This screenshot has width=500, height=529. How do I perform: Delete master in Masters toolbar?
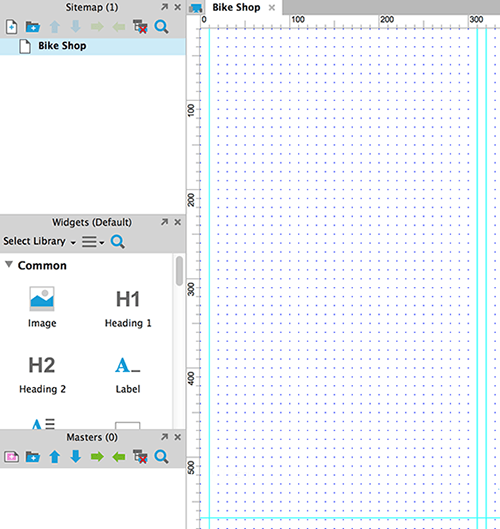coord(140,457)
